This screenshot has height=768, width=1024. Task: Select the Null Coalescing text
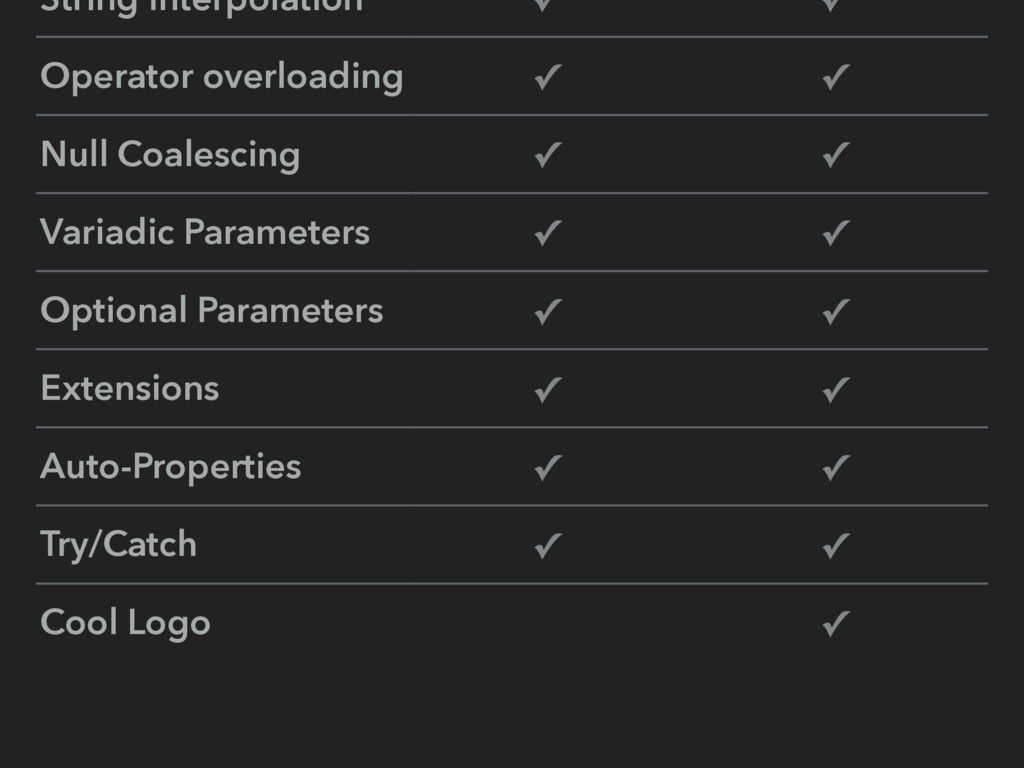coord(170,155)
